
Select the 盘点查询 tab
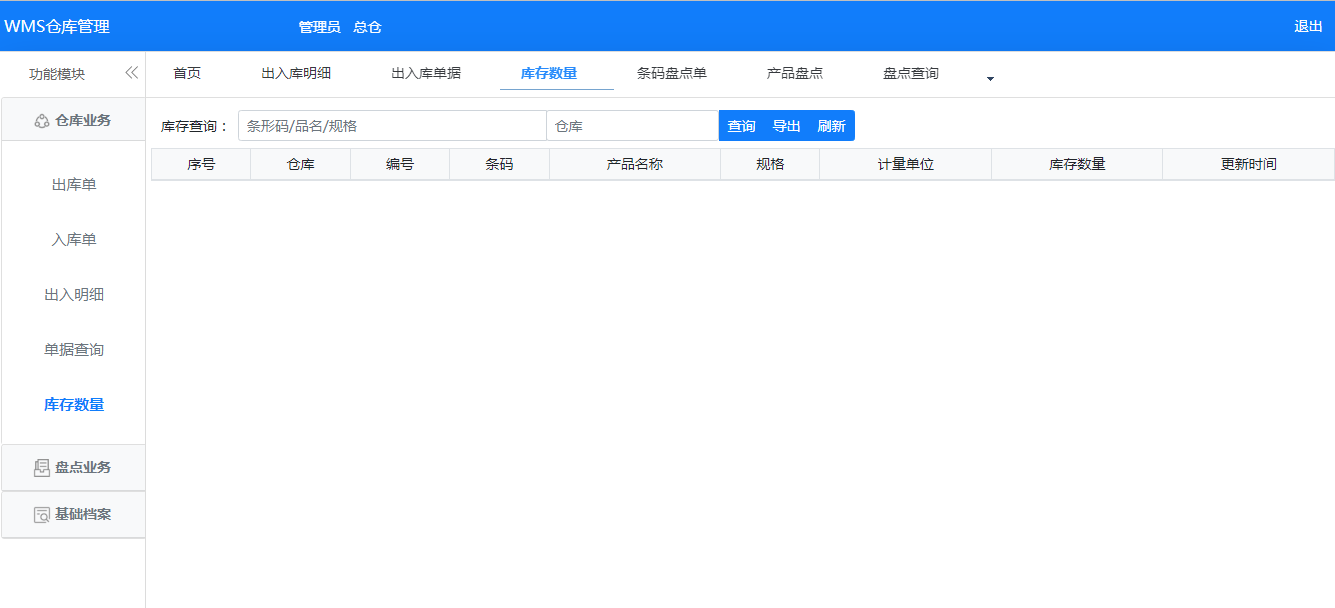[911, 73]
